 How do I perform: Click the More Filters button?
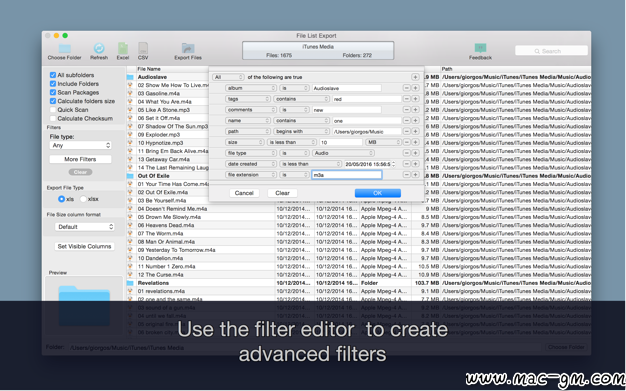80,159
